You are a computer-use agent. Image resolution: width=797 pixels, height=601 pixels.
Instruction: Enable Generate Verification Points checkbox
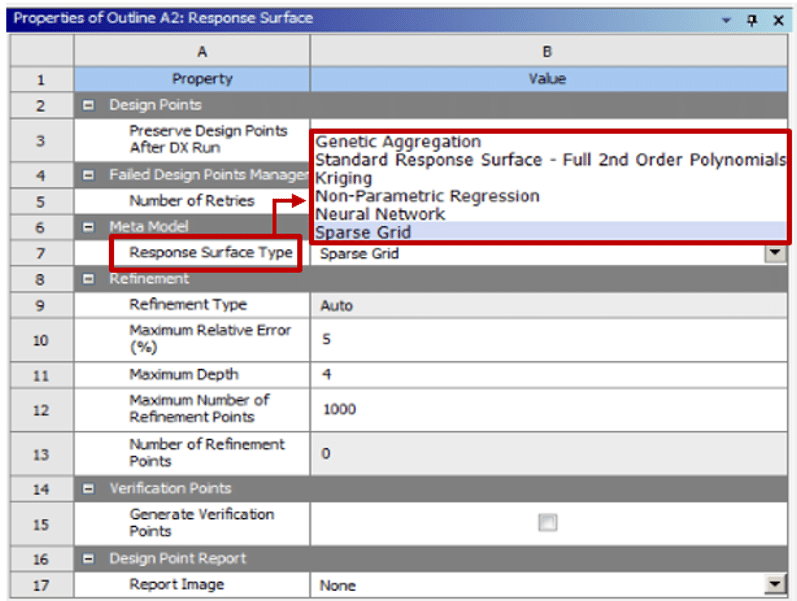(546, 522)
